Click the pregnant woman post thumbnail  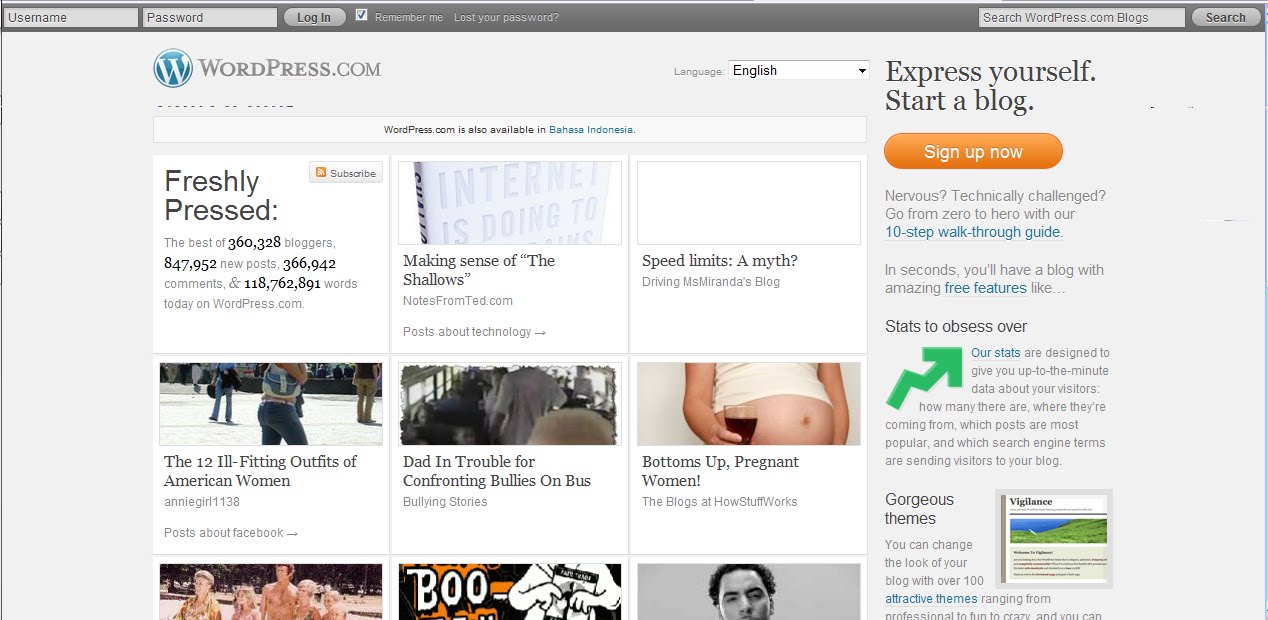(749, 404)
